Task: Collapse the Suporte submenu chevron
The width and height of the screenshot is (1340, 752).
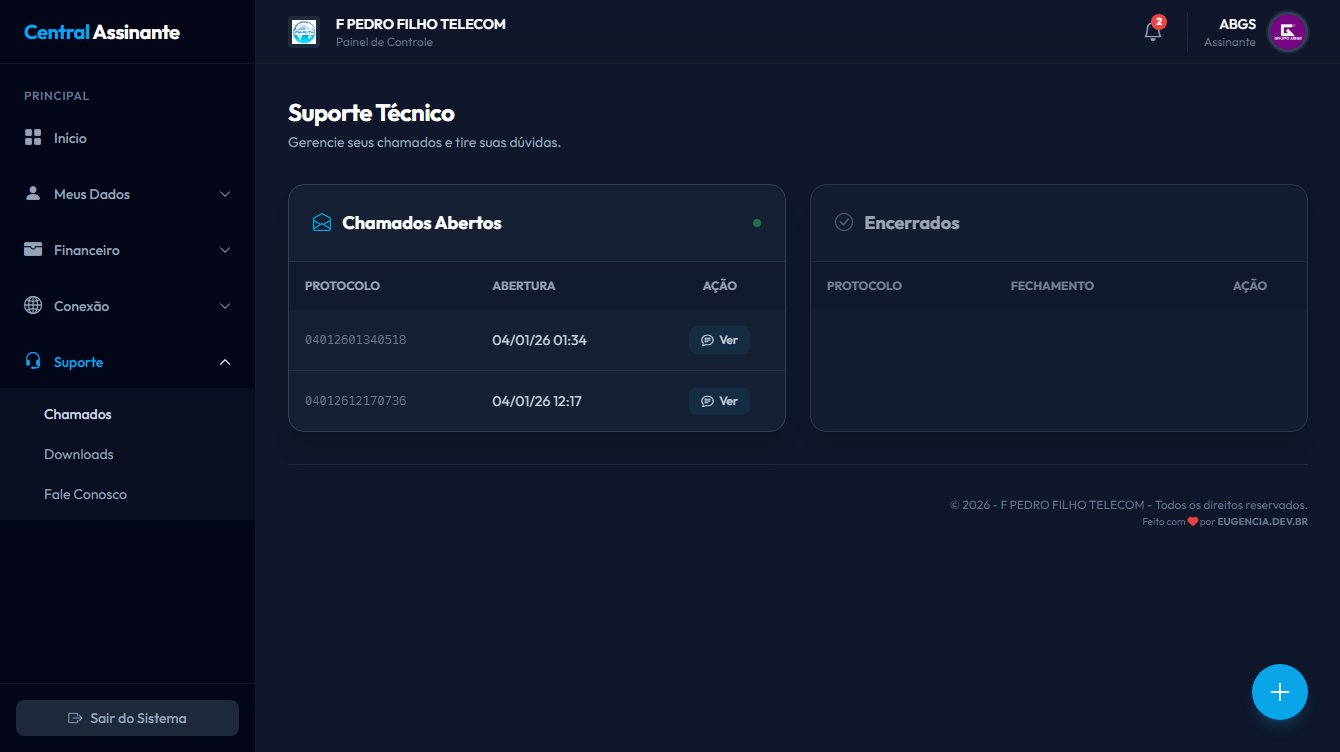Action: (225, 362)
